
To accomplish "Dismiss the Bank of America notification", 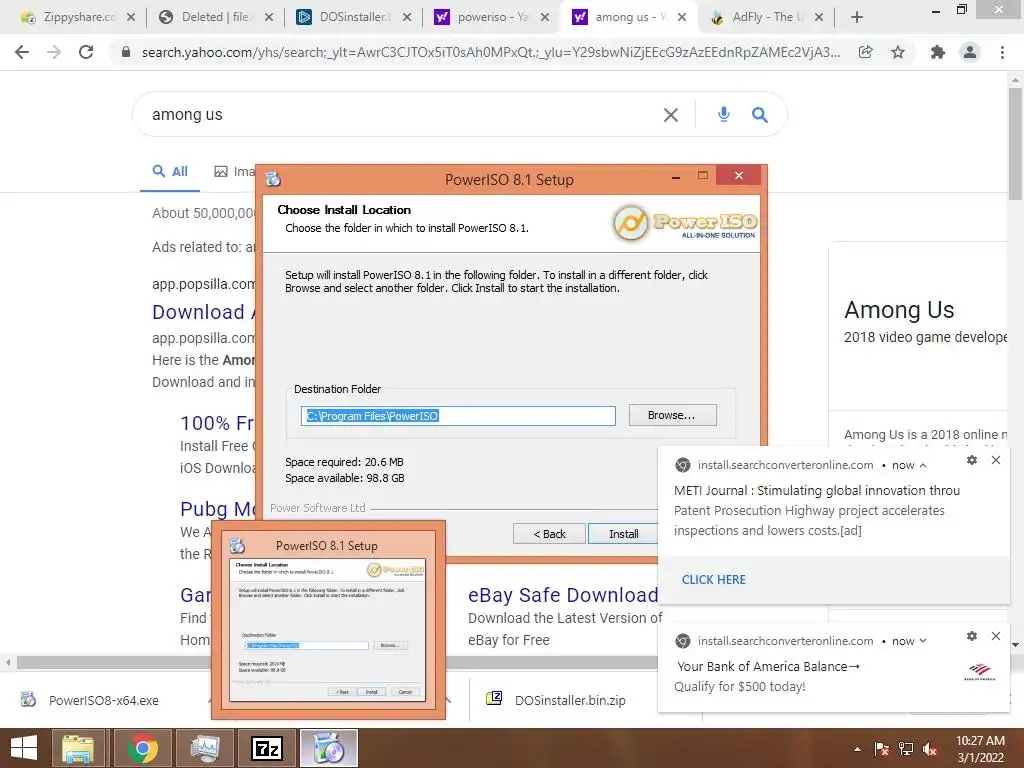I will [x=996, y=636].
